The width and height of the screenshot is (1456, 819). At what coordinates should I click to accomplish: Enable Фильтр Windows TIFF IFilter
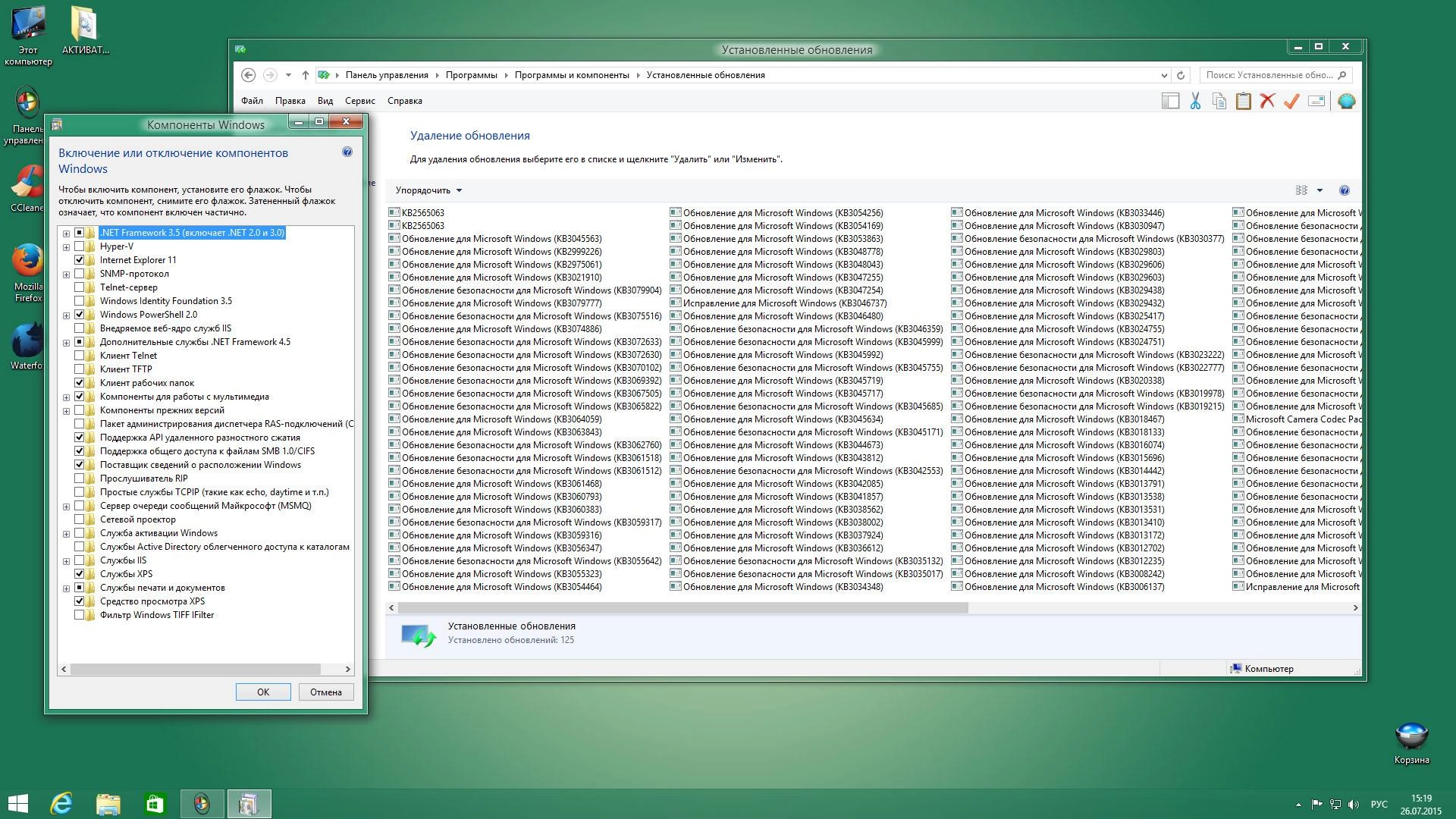click(x=79, y=615)
